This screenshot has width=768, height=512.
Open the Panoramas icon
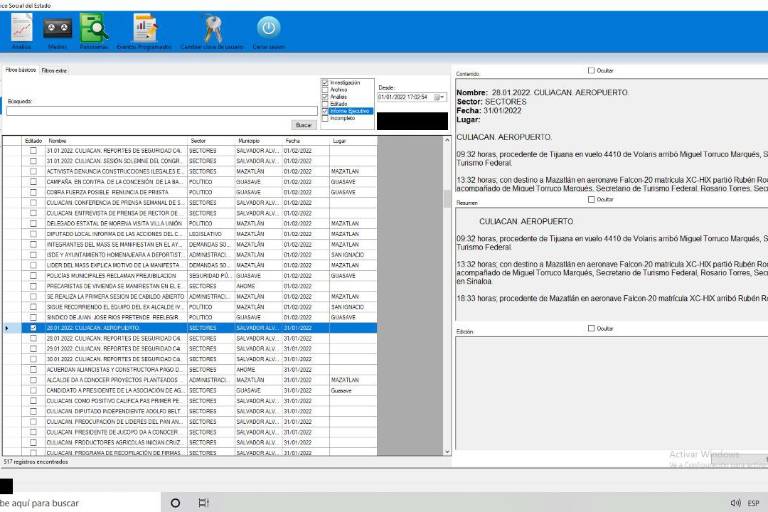point(94,29)
